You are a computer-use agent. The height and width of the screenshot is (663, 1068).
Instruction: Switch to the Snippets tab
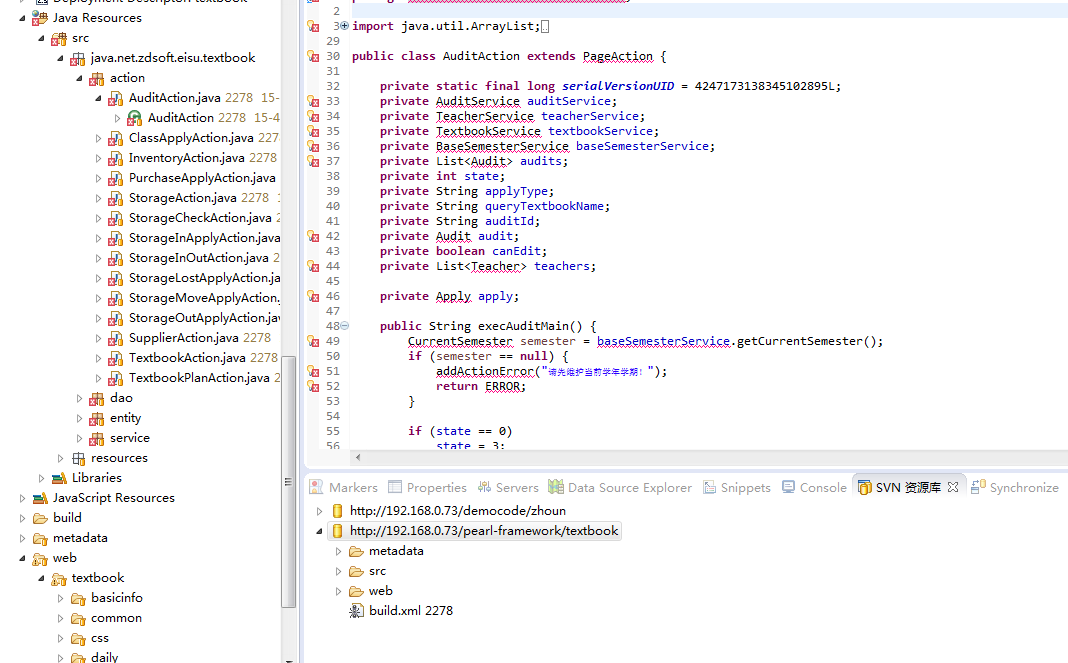tap(737, 488)
